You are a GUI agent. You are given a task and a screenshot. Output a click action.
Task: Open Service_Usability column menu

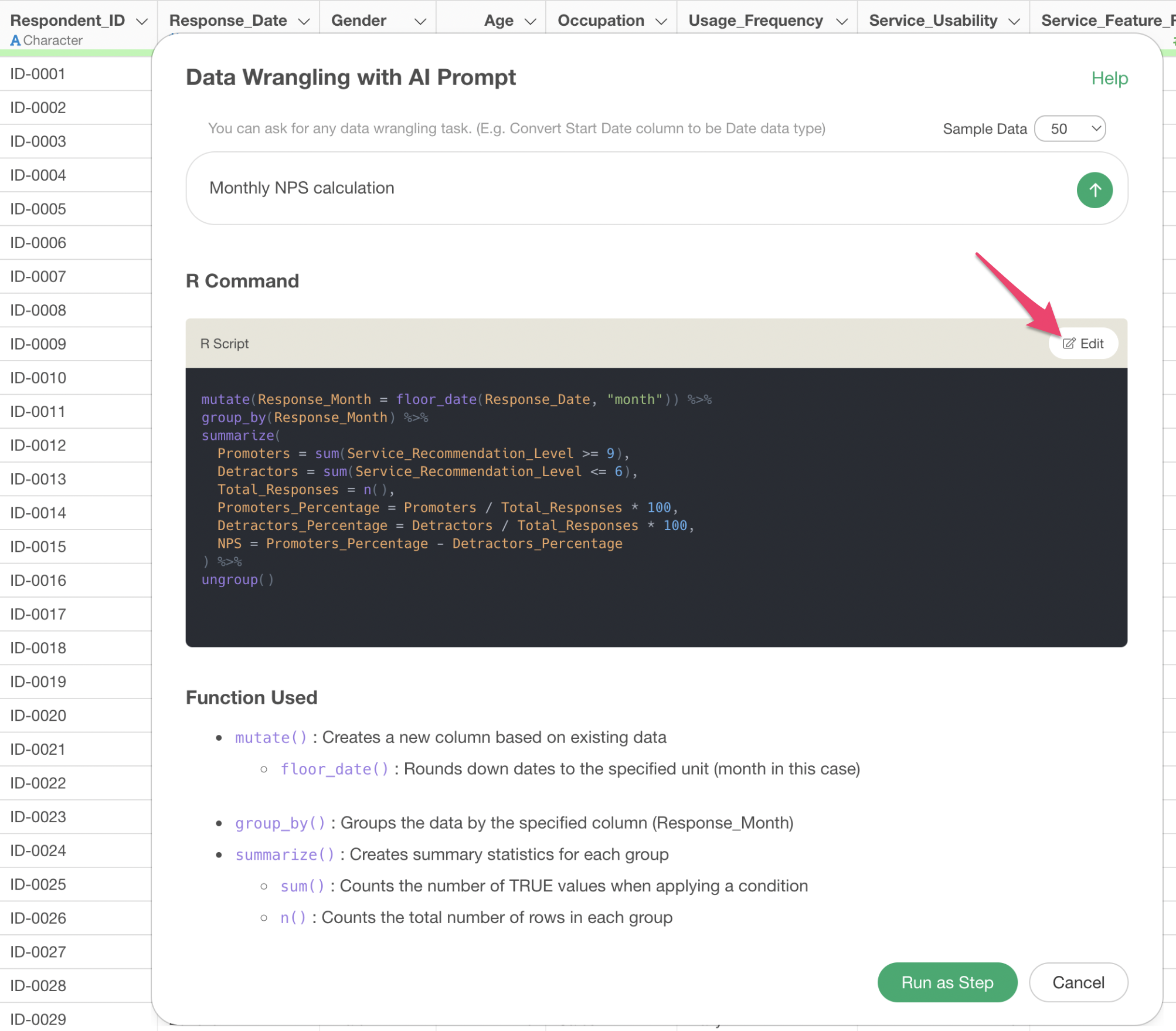point(1014,22)
